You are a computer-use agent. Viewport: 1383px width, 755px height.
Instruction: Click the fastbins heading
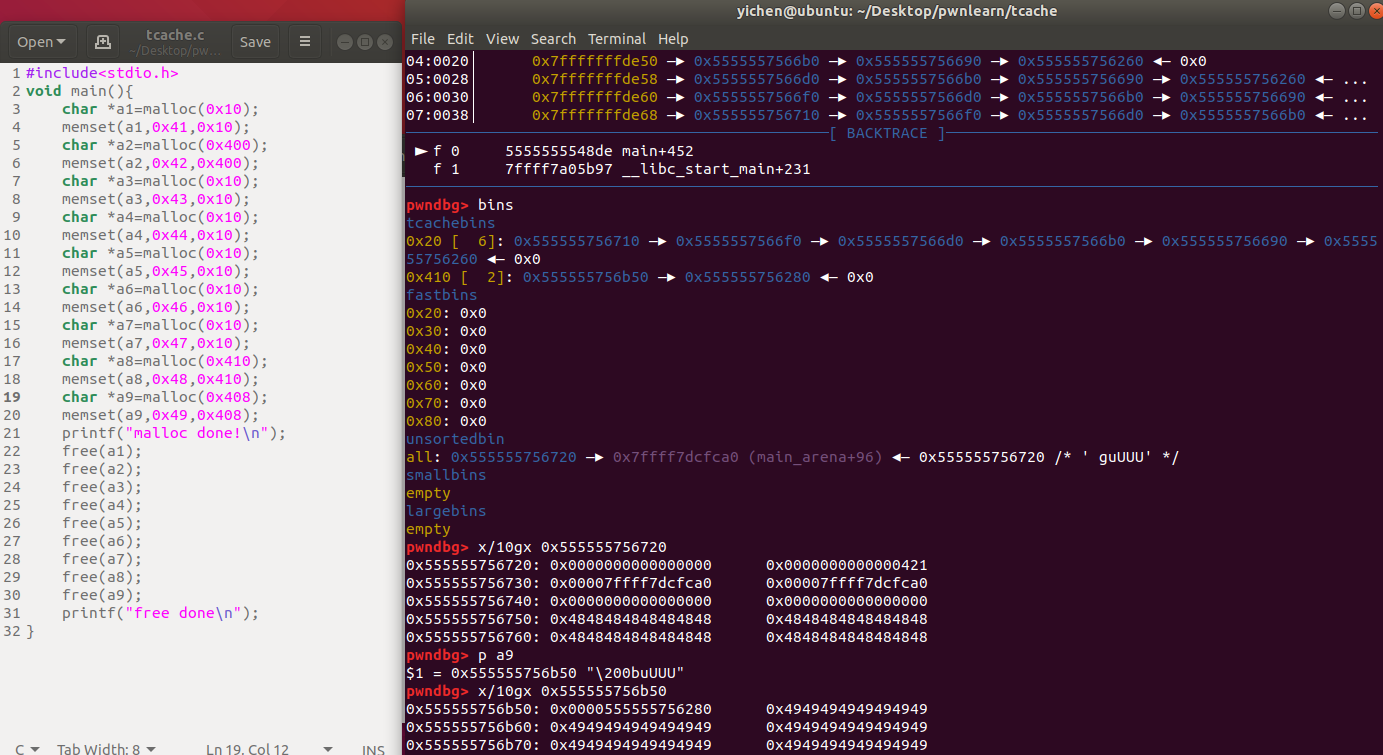click(441, 295)
